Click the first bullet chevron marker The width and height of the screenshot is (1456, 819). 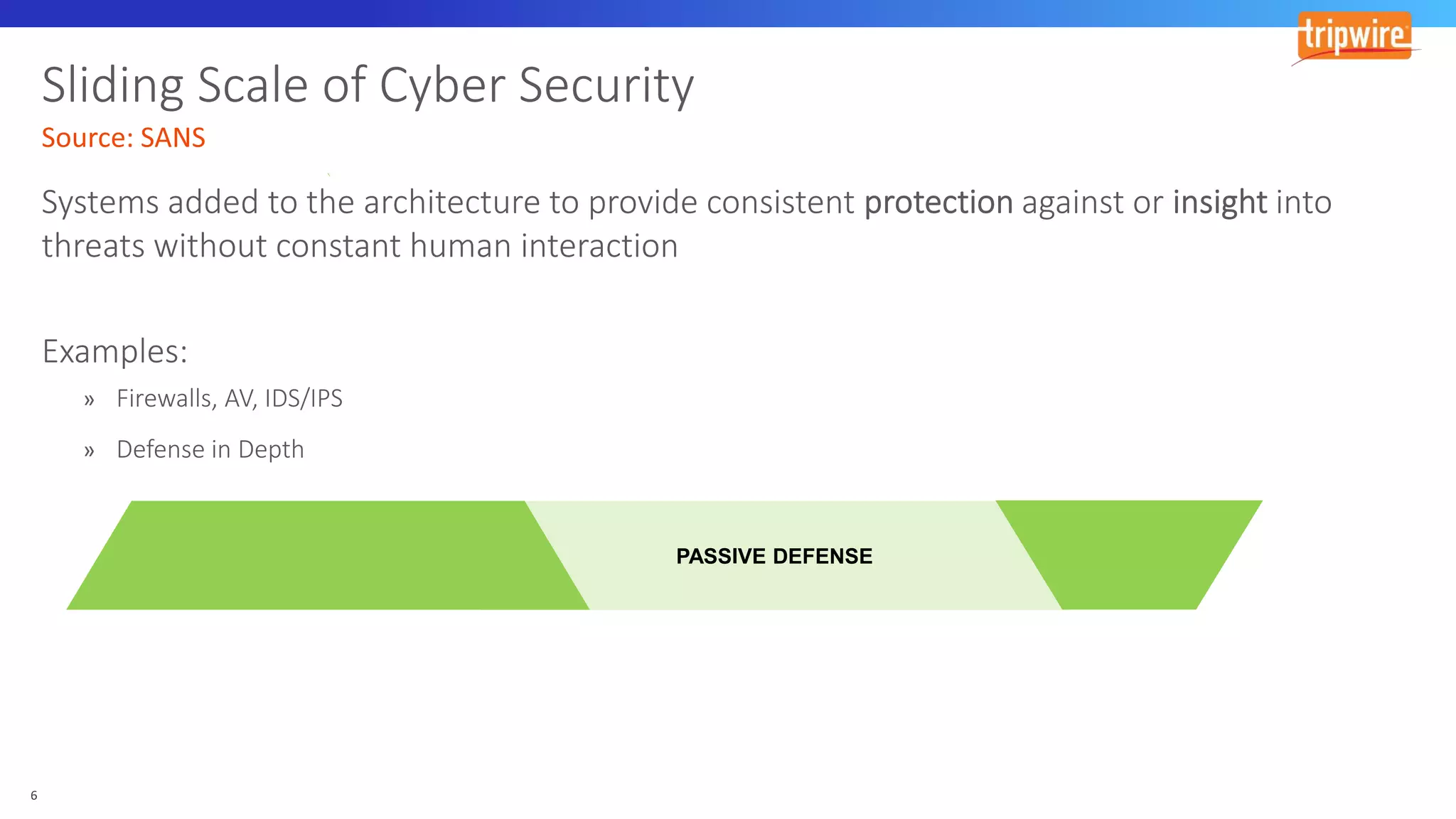[x=89, y=400]
